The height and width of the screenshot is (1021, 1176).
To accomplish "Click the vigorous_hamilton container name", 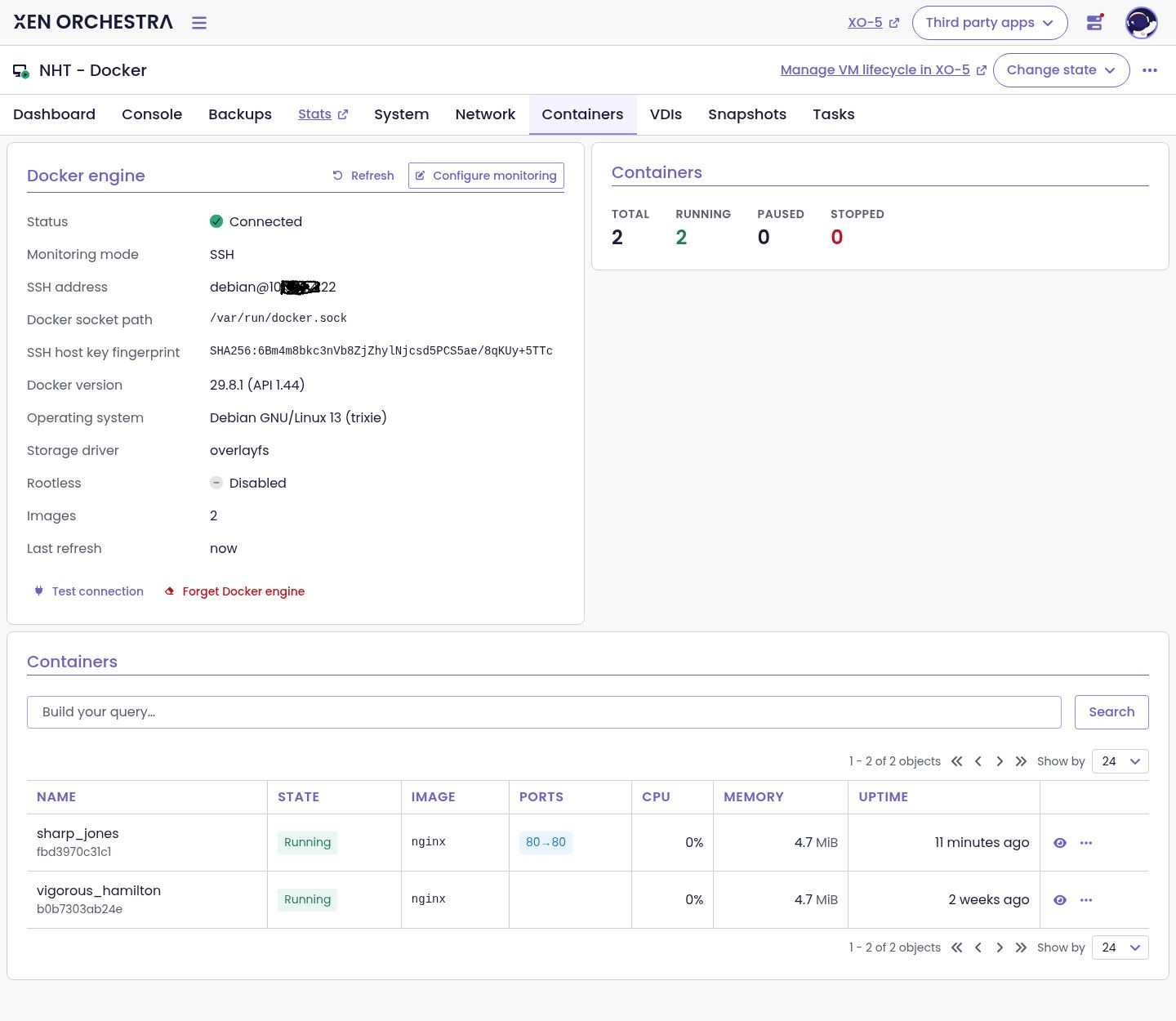I will point(99,891).
